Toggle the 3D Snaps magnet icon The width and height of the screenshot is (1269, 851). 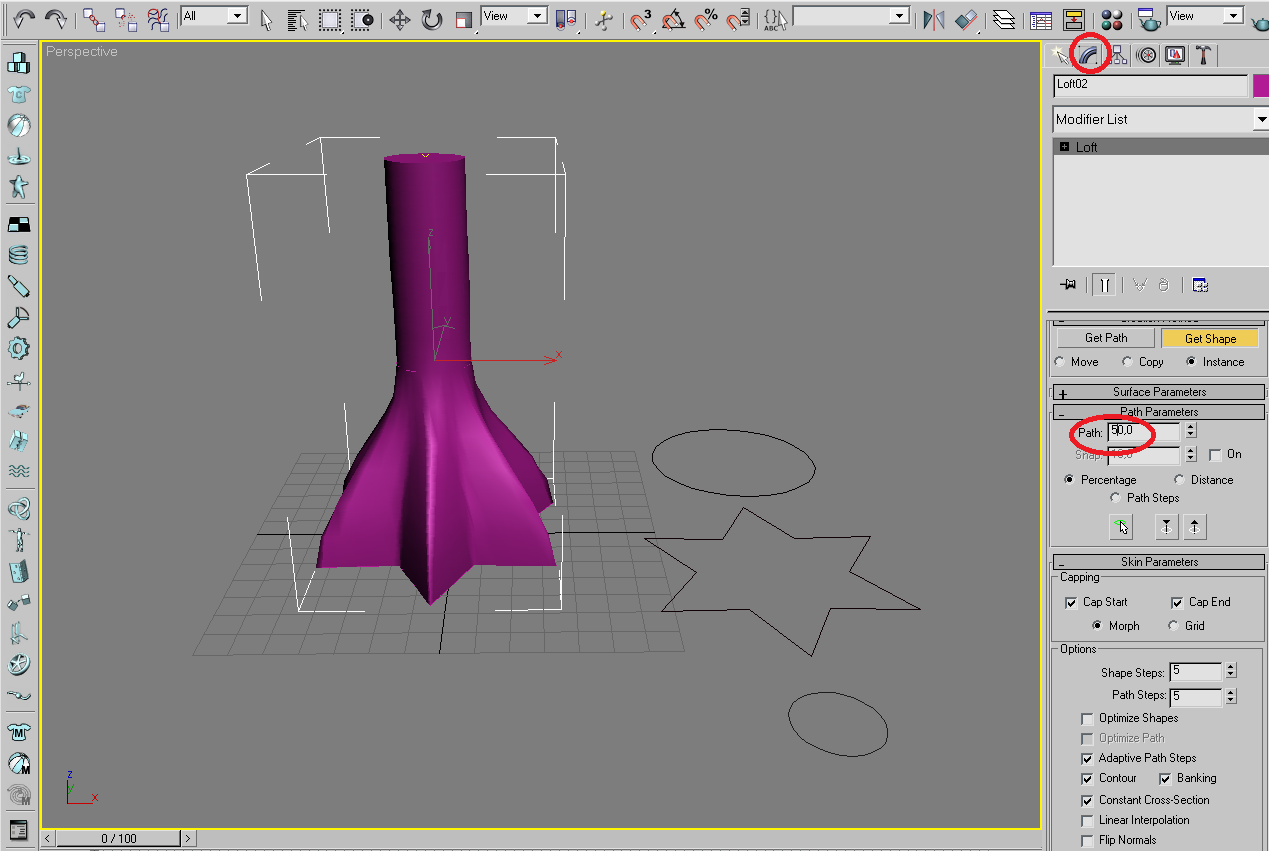(641, 19)
